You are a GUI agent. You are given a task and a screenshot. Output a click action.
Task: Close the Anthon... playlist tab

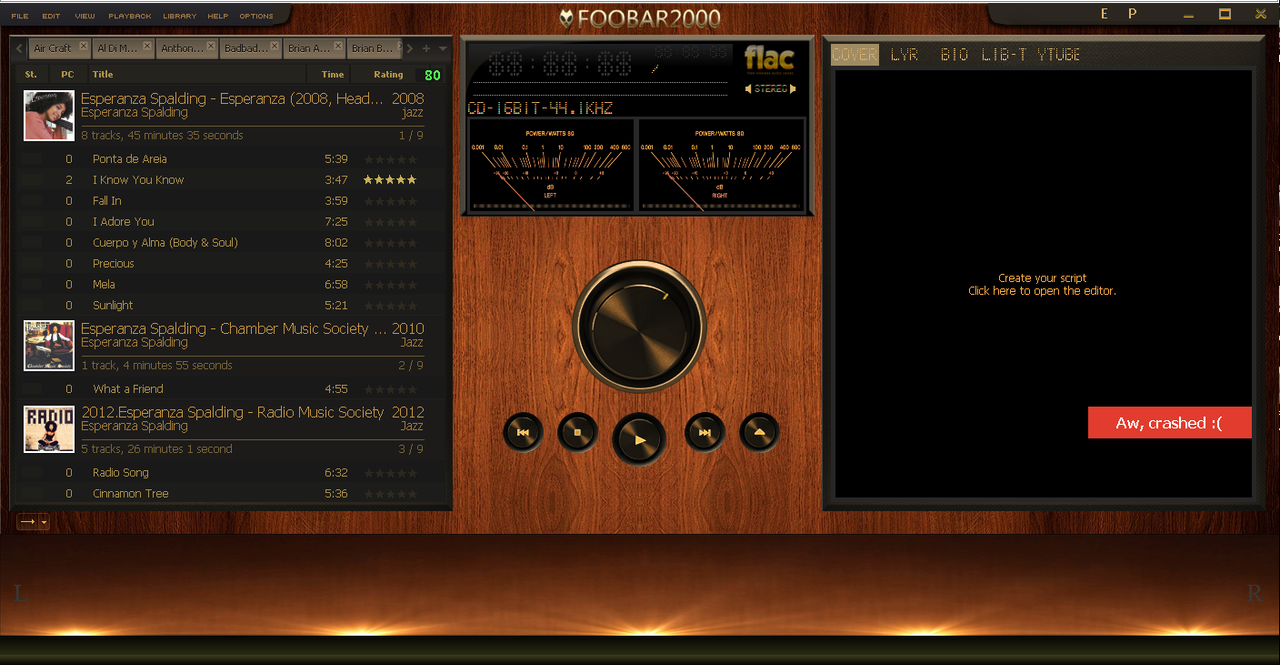coord(211,45)
